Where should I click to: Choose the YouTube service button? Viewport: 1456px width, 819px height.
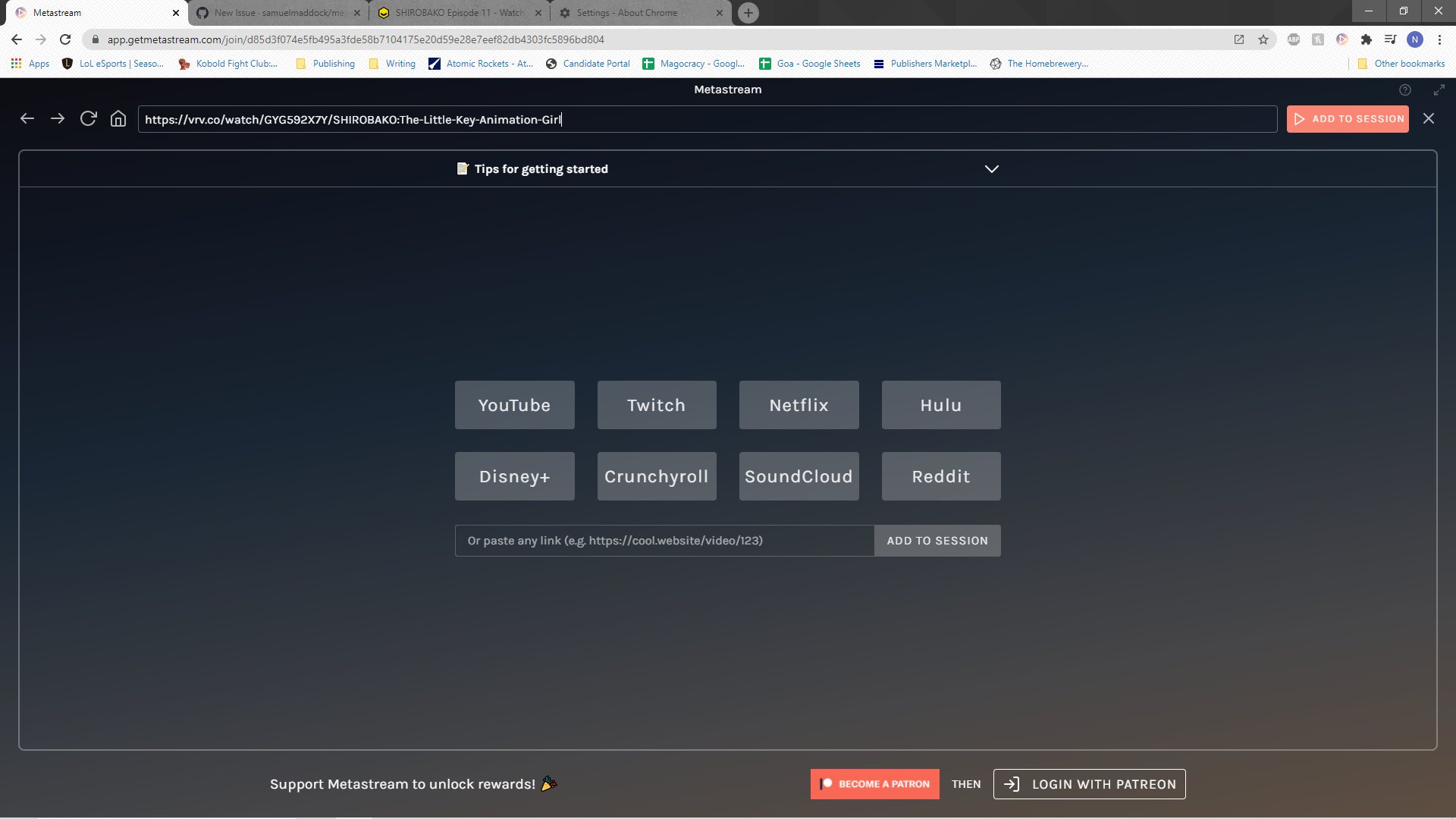click(x=514, y=405)
